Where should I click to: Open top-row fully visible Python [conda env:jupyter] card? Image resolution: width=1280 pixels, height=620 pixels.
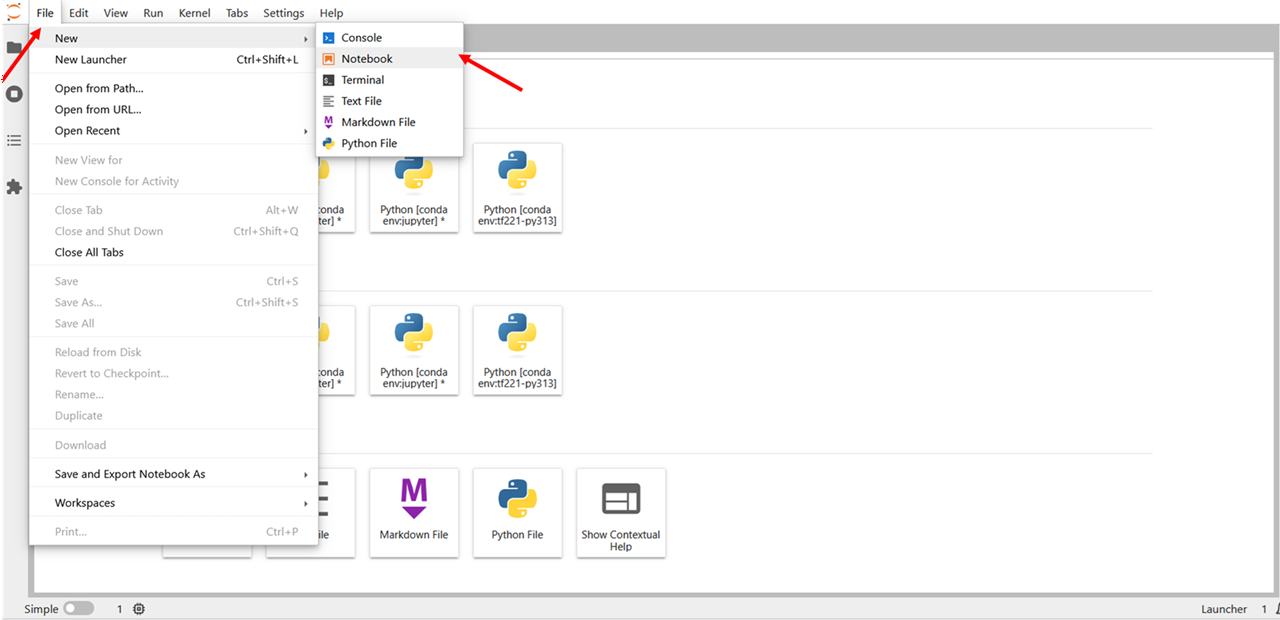click(x=414, y=188)
